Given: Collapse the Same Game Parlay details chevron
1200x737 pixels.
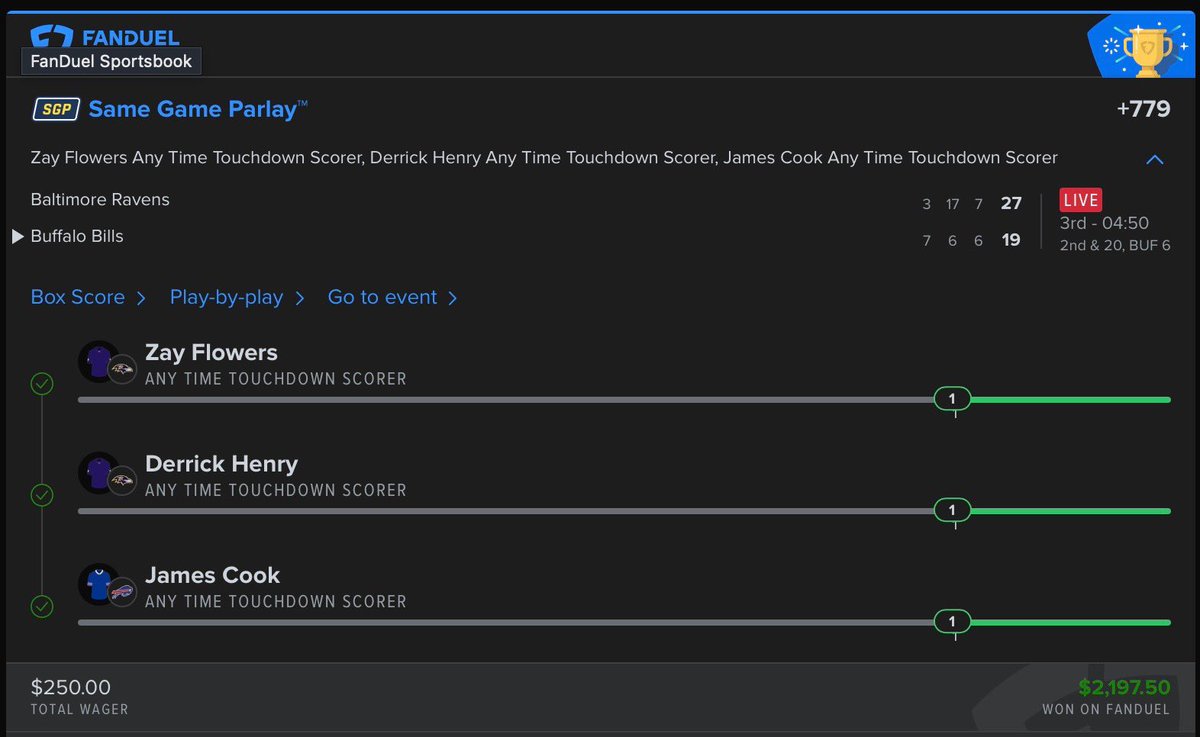Looking at the screenshot, I should tap(1155, 159).
